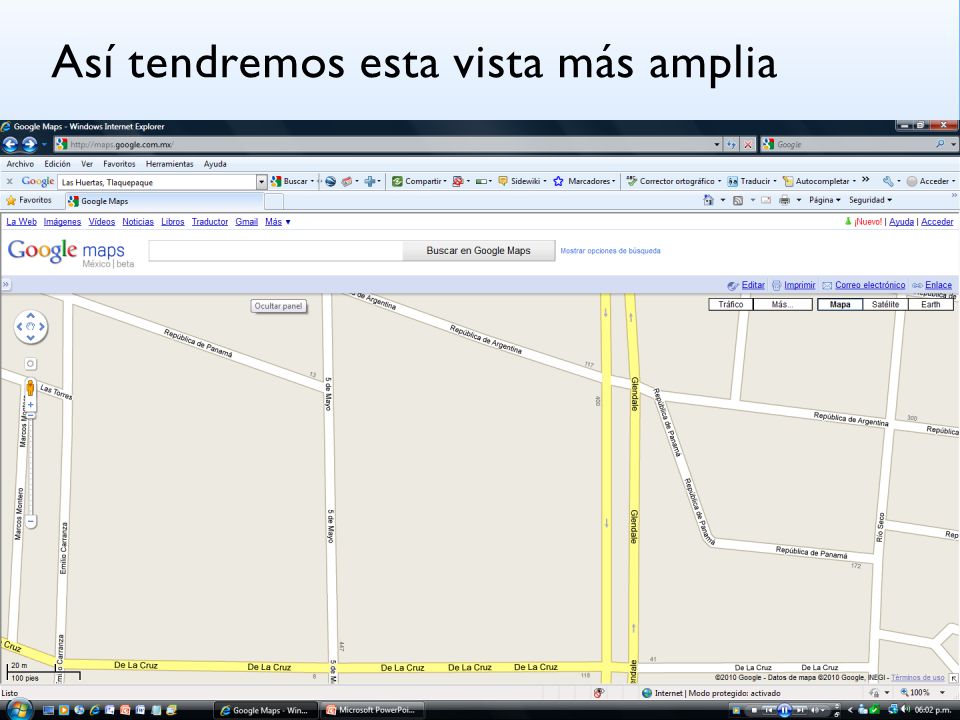Open the Página dropdown menu
This screenshot has width=960, height=720.
point(824,200)
